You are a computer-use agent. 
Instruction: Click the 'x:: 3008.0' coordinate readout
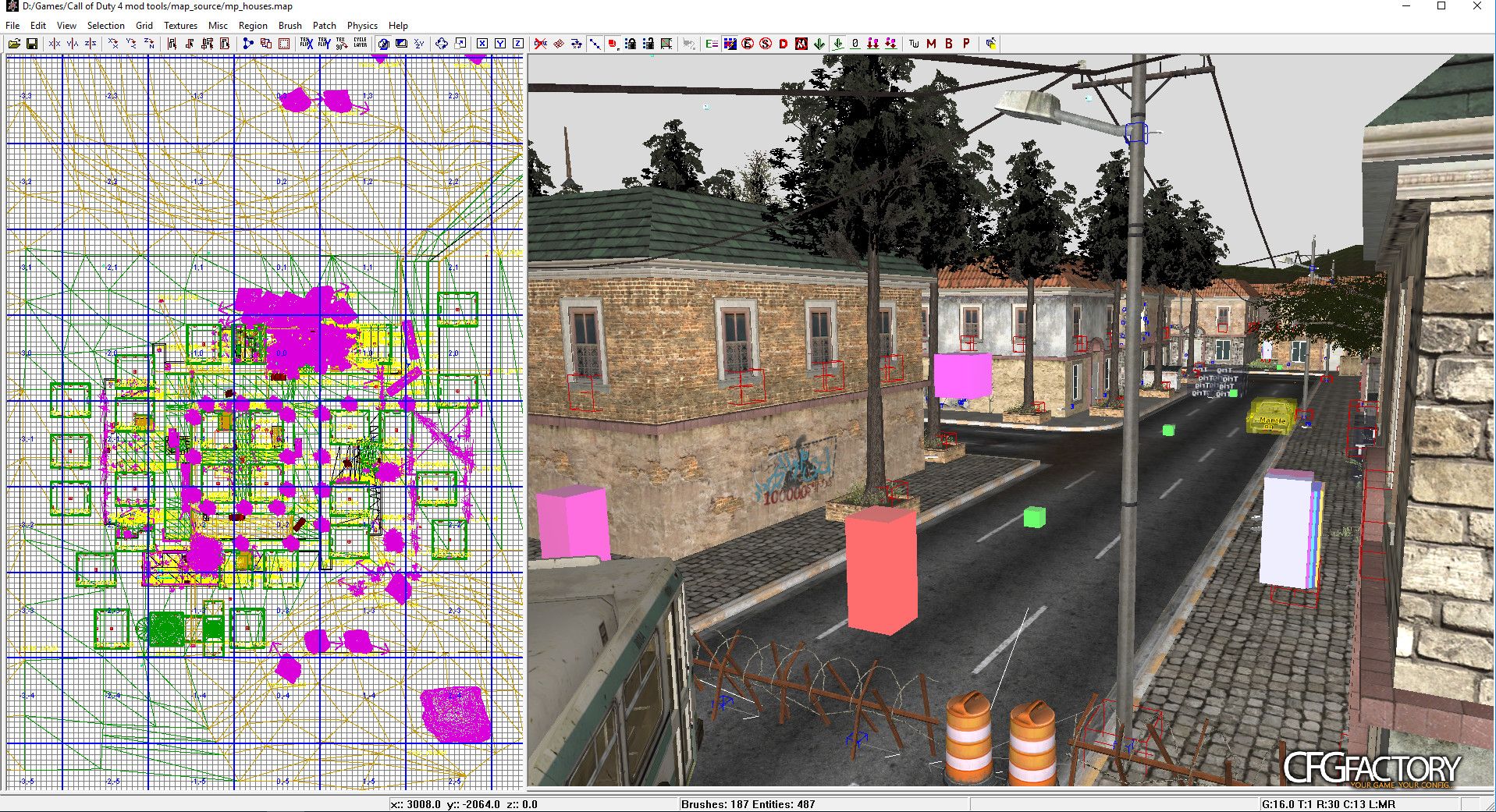point(415,804)
